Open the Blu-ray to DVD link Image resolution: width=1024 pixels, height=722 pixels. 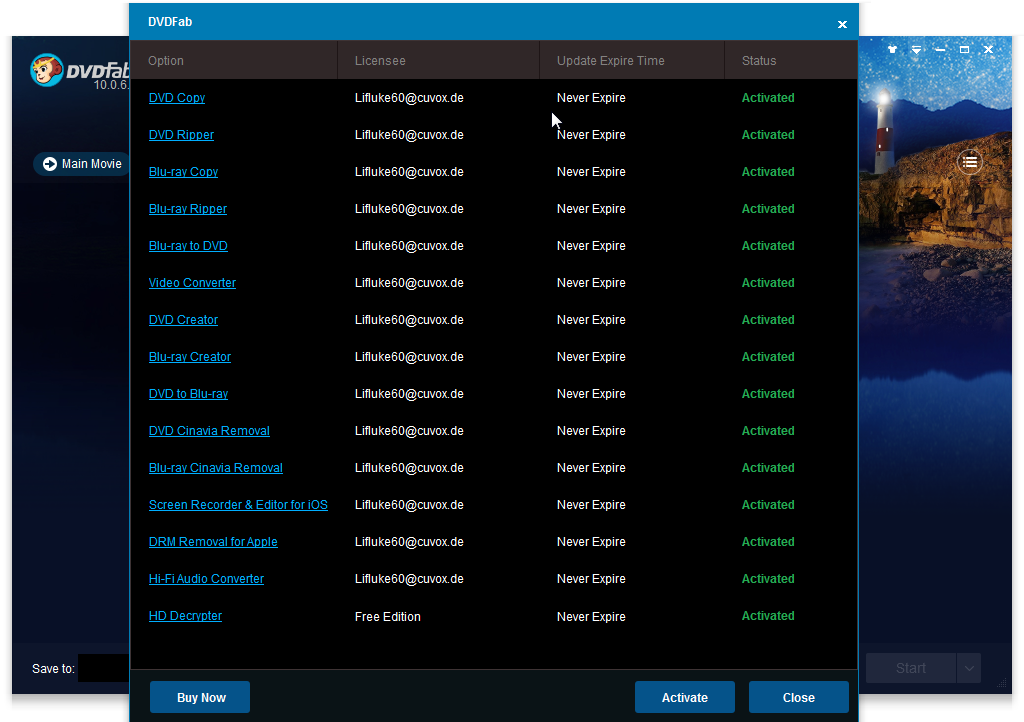(x=188, y=245)
